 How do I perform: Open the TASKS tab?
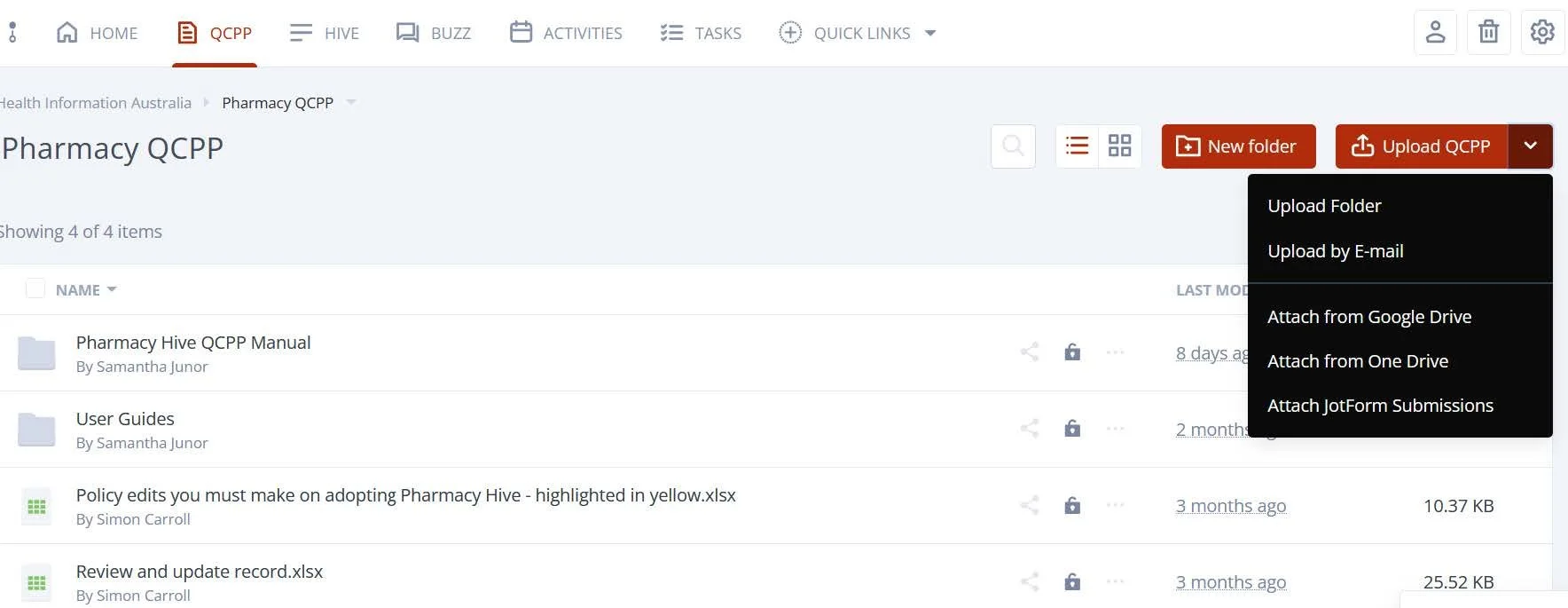click(x=701, y=33)
